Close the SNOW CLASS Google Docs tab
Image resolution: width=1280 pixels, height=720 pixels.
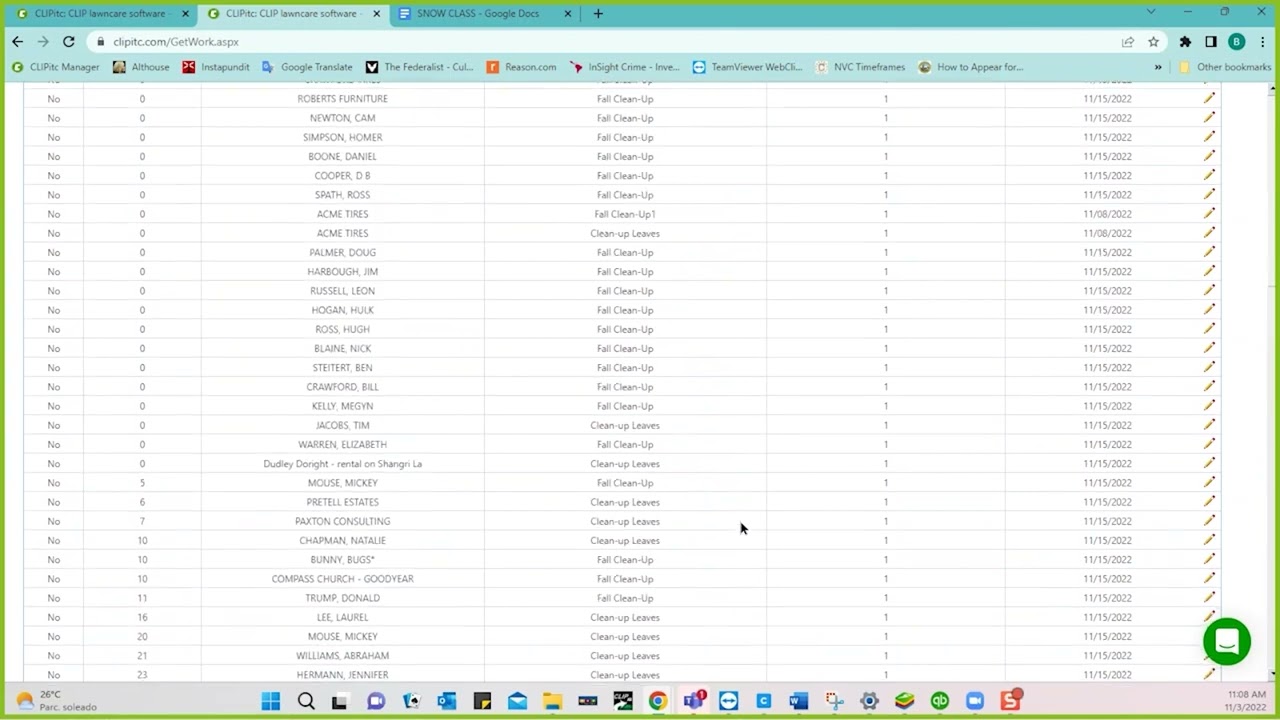pyautogui.click(x=568, y=13)
